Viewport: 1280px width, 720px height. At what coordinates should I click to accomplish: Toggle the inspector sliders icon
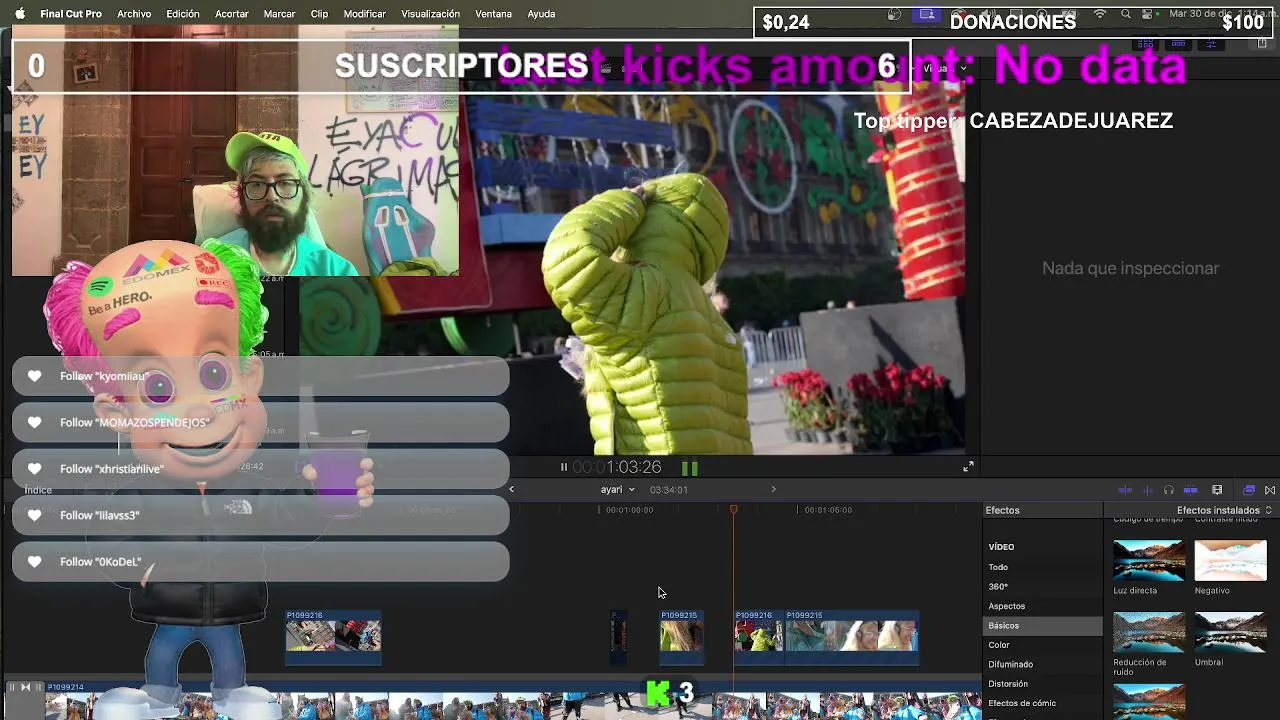click(x=1211, y=43)
